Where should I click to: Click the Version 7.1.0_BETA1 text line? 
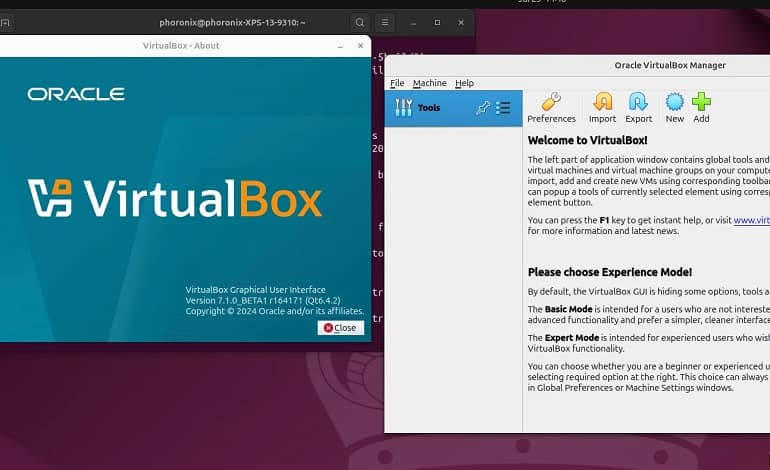coord(263,301)
